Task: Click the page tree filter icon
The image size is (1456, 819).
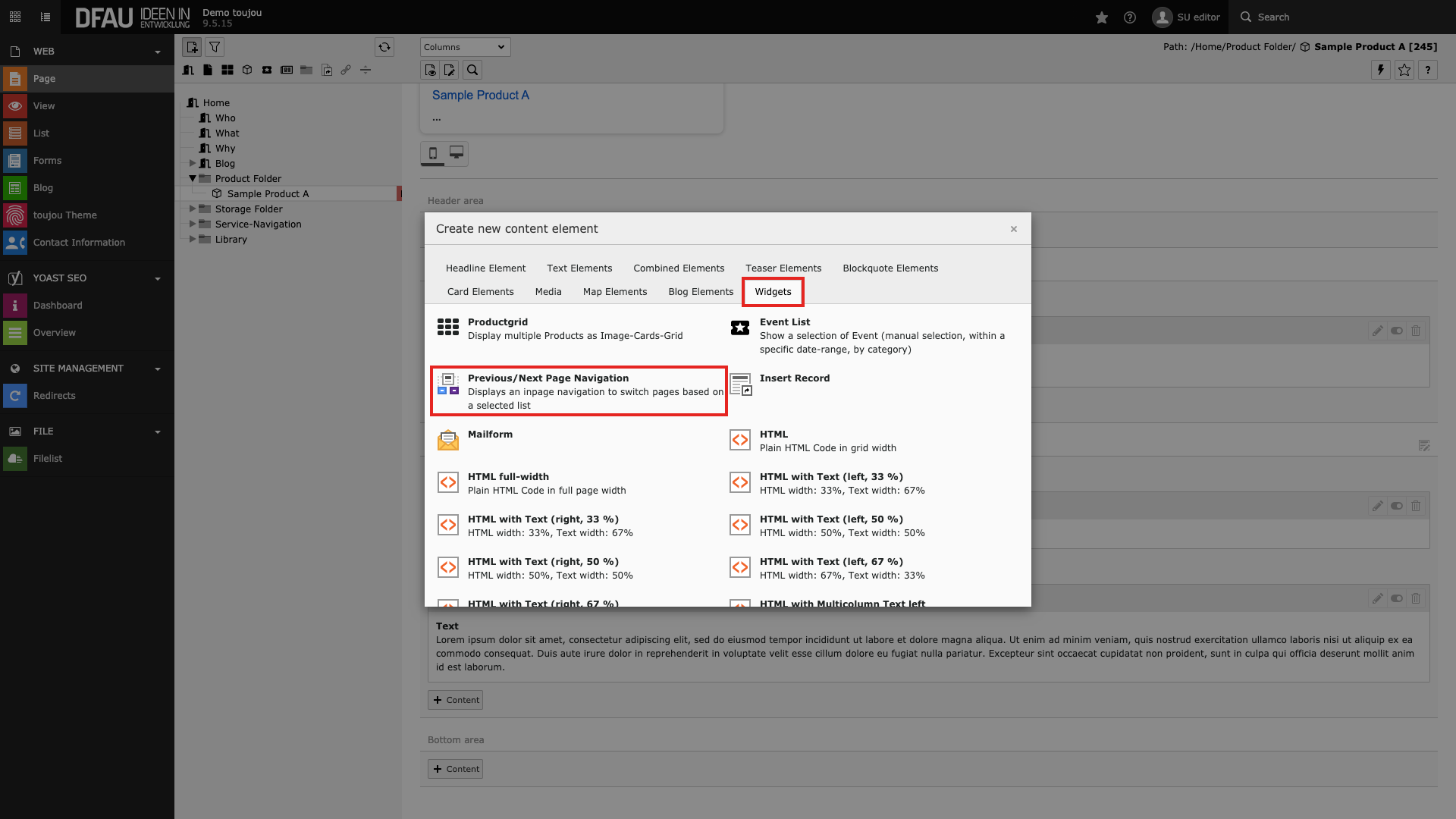Action: pos(215,47)
